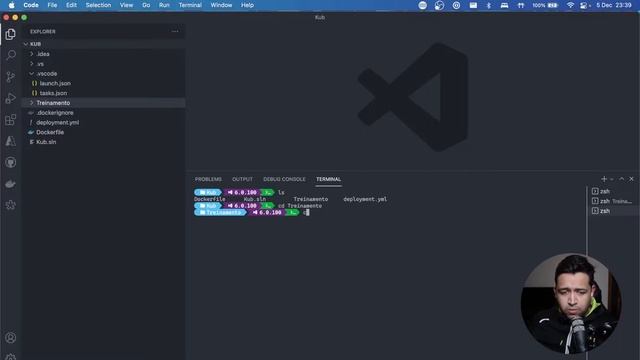Image resolution: width=640 pixels, height=360 pixels.
Task: Open the new terminal launch profile dropdown
Action: point(611,179)
